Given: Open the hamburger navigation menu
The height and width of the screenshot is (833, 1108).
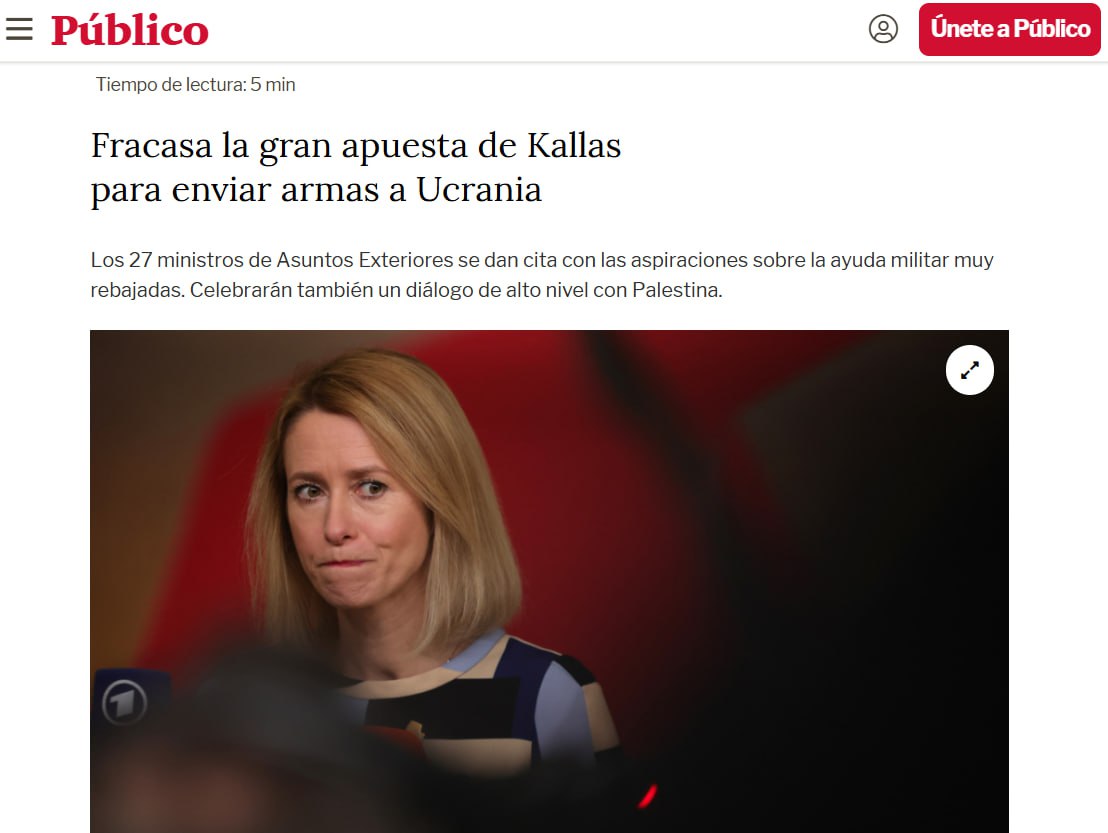Looking at the screenshot, I should 19,29.
